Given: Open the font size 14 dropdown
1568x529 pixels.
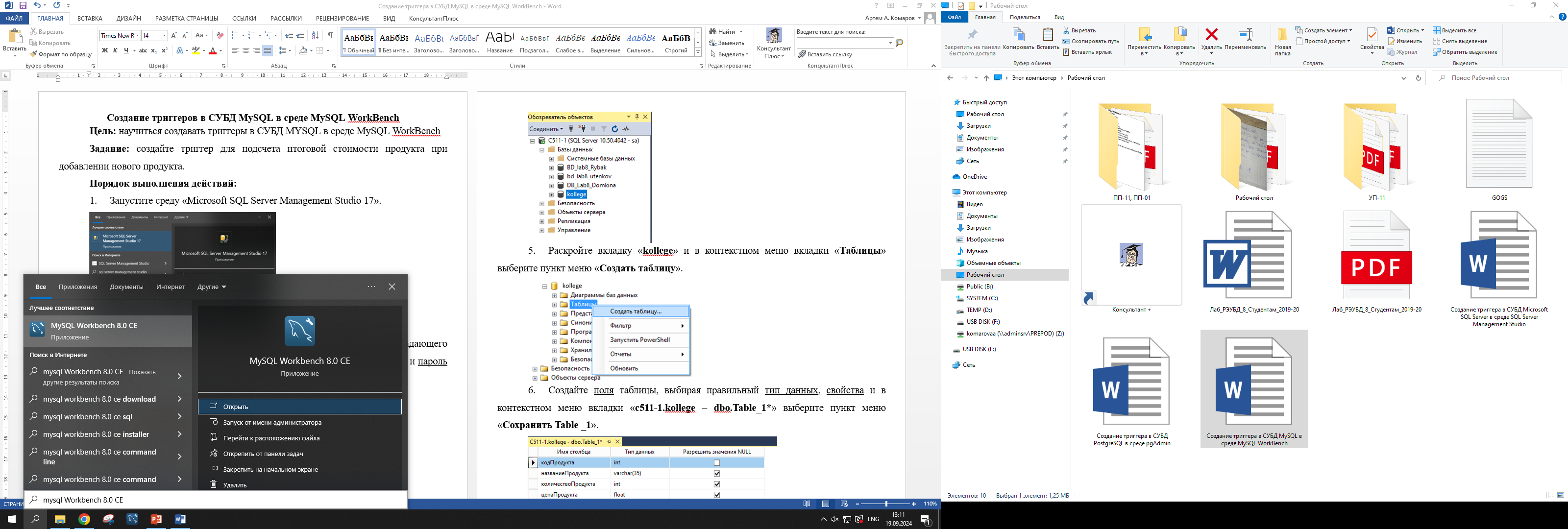Looking at the screenshot, I should tap(164, 35).
